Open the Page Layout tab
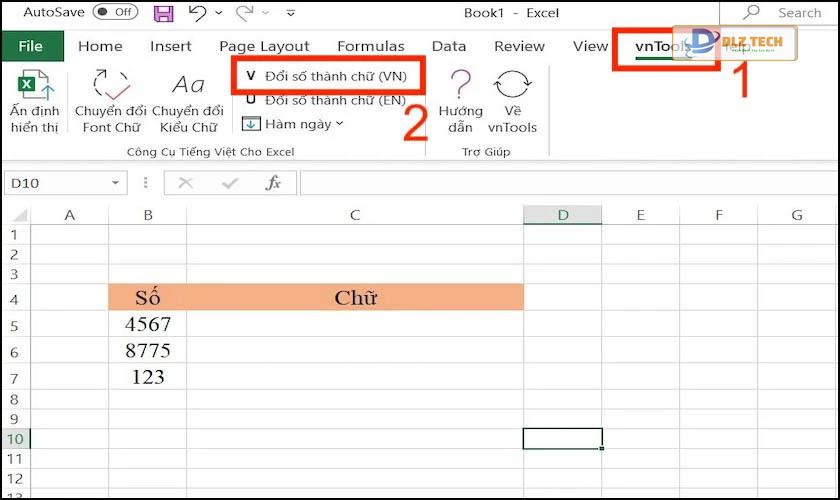Image resolution: width=840 pixels, height=500 pixels. [x=264, y=46]
